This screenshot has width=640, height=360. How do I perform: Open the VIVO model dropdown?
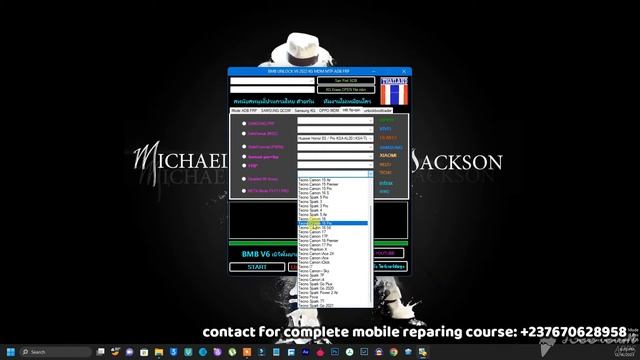point(335,129)
